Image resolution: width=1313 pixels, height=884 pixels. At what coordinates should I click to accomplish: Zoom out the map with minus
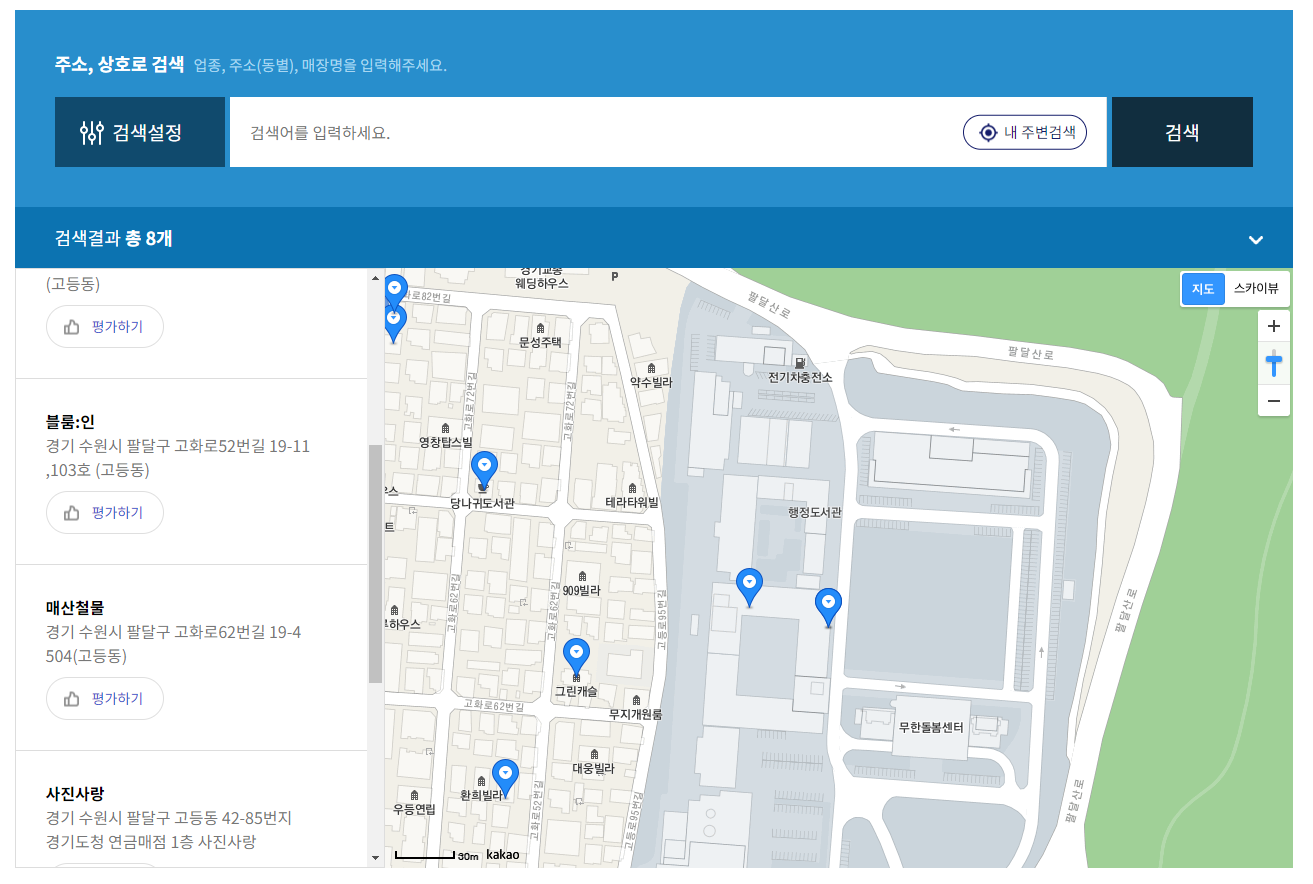(x=1274, y=401)
